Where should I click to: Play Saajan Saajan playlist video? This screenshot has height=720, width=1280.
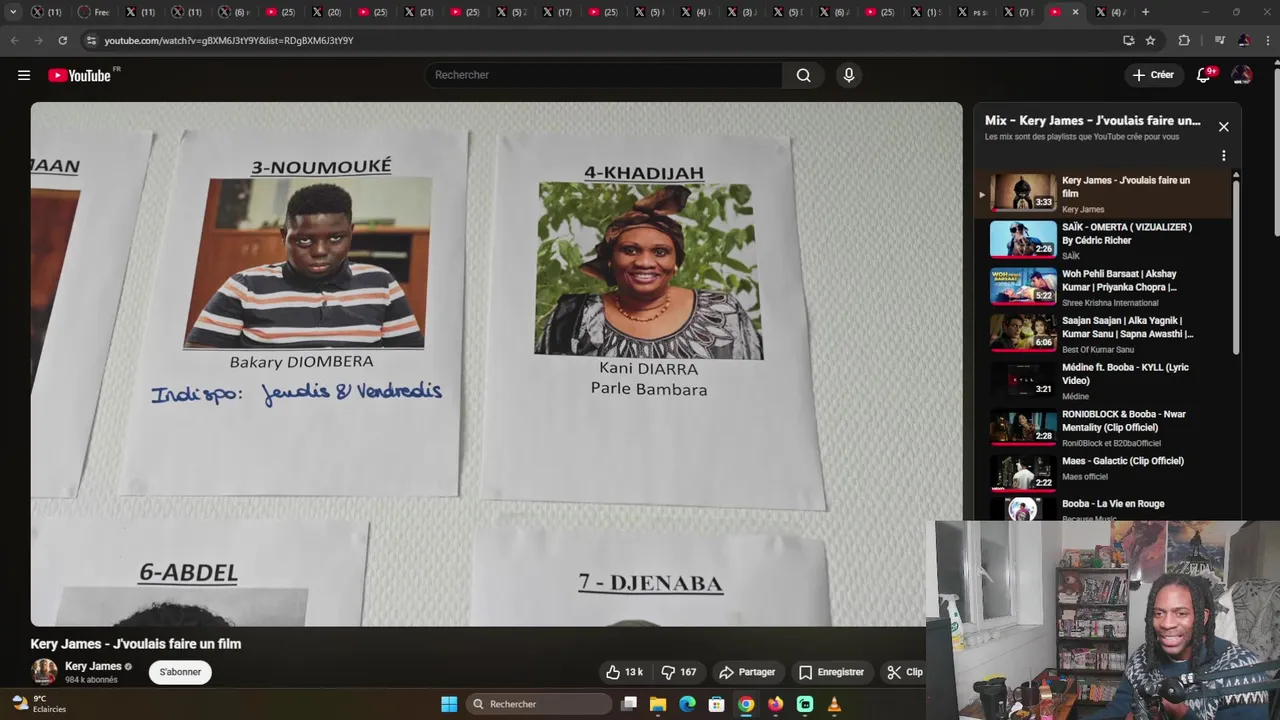pyautogui.click(x=1104, y=334)
